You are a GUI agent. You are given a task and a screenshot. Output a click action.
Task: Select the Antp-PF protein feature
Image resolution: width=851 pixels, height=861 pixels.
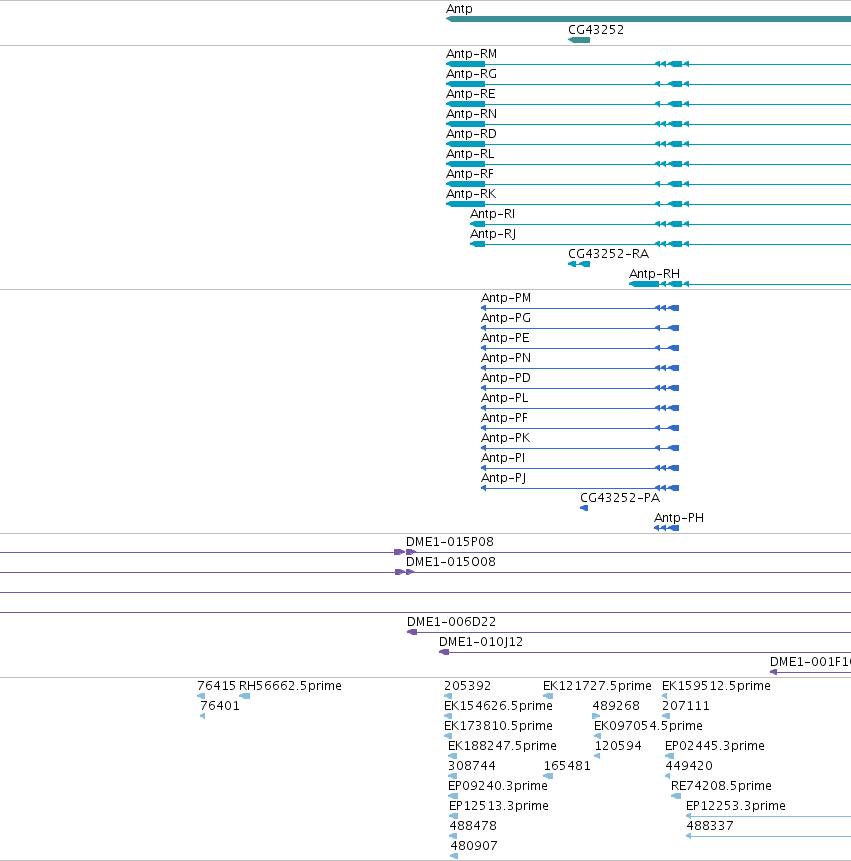tap(580, 428)
